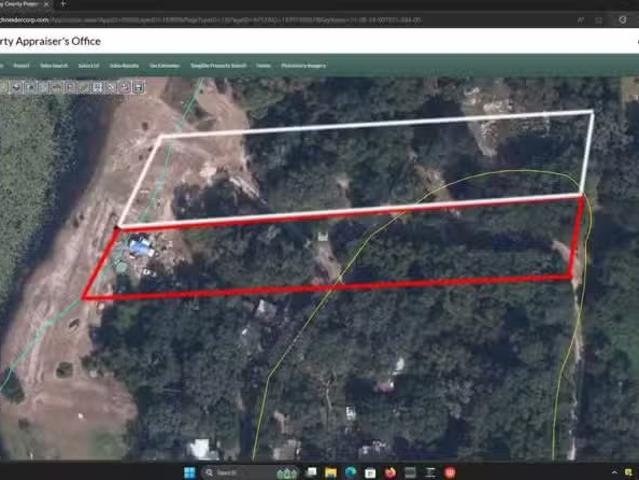Open Microsoft Edge from the taskbar
Viewport: 639px width, 480px height.
coord(350,472)
